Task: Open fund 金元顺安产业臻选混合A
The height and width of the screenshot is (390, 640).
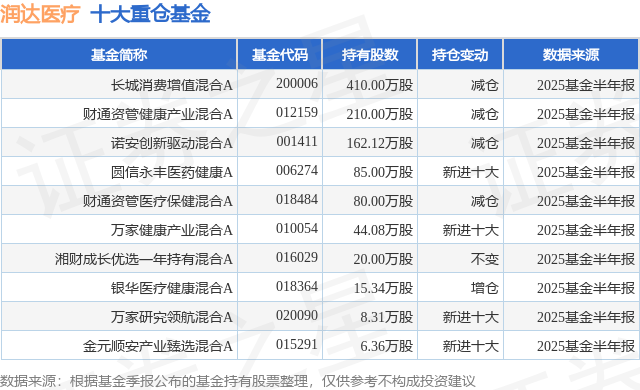Action: pos(158,346)
